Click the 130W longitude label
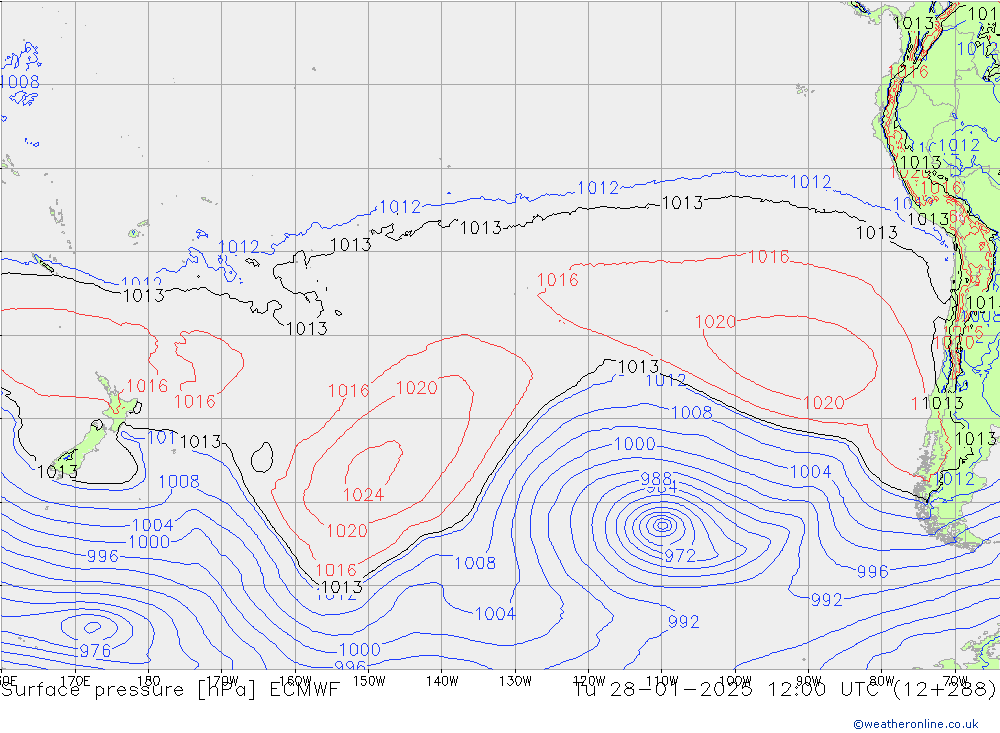This screenshot has width=1000, height=733. (x=515, y=680)
